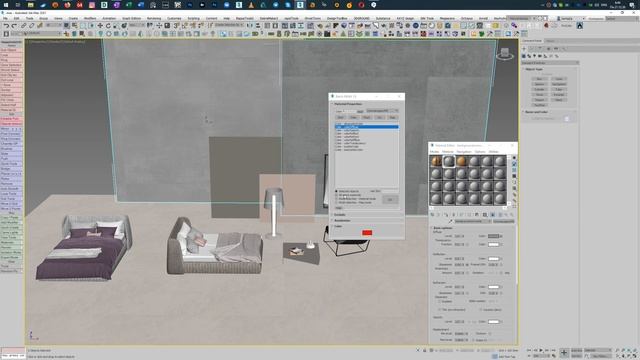Image resolution: width=640 pixels, height=360 pixels.
Task: Click Get Material icon in Material Editor
Action: coord(432,214)
